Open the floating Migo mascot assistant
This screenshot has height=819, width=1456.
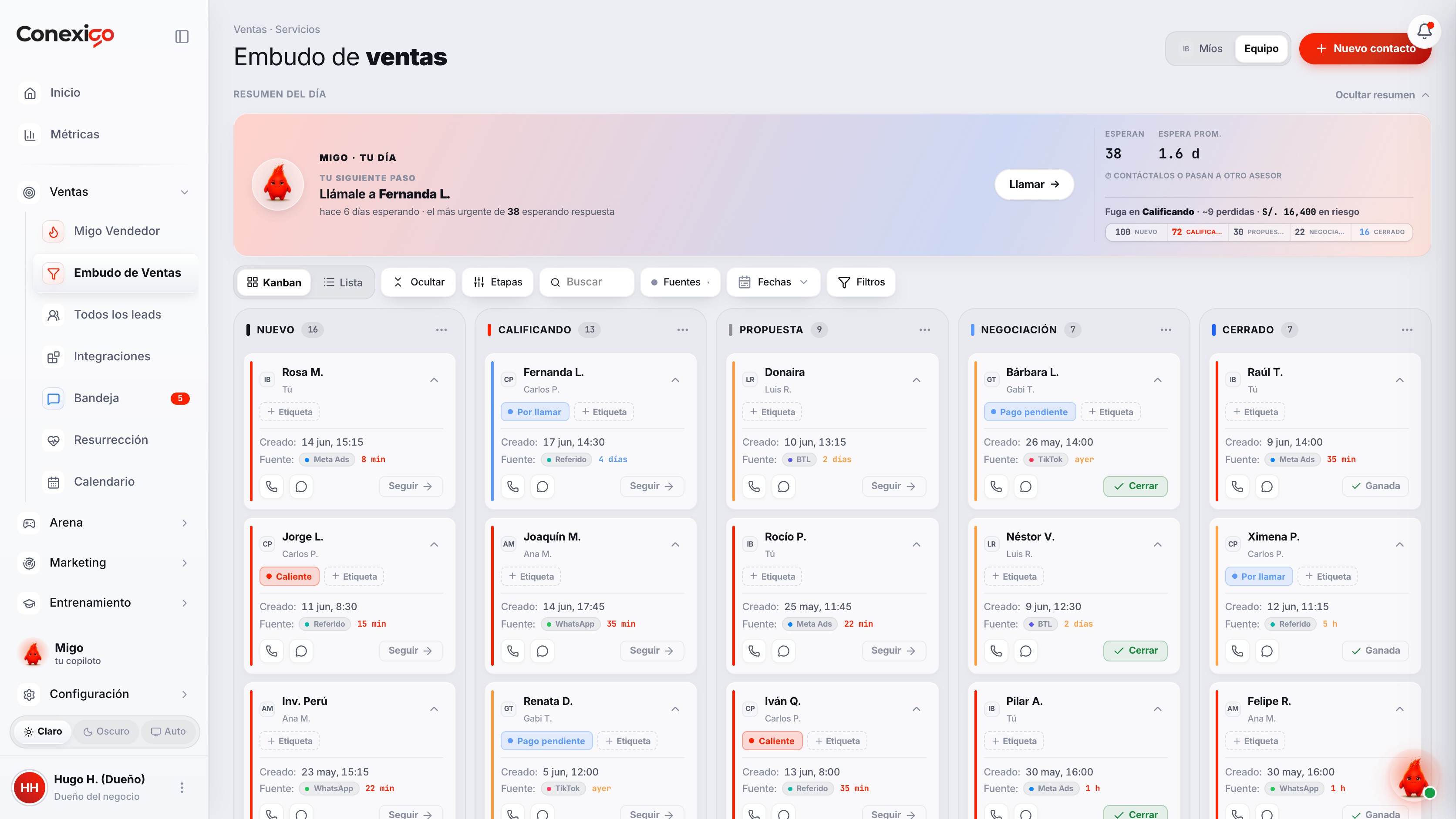(x=1414, y=779)
